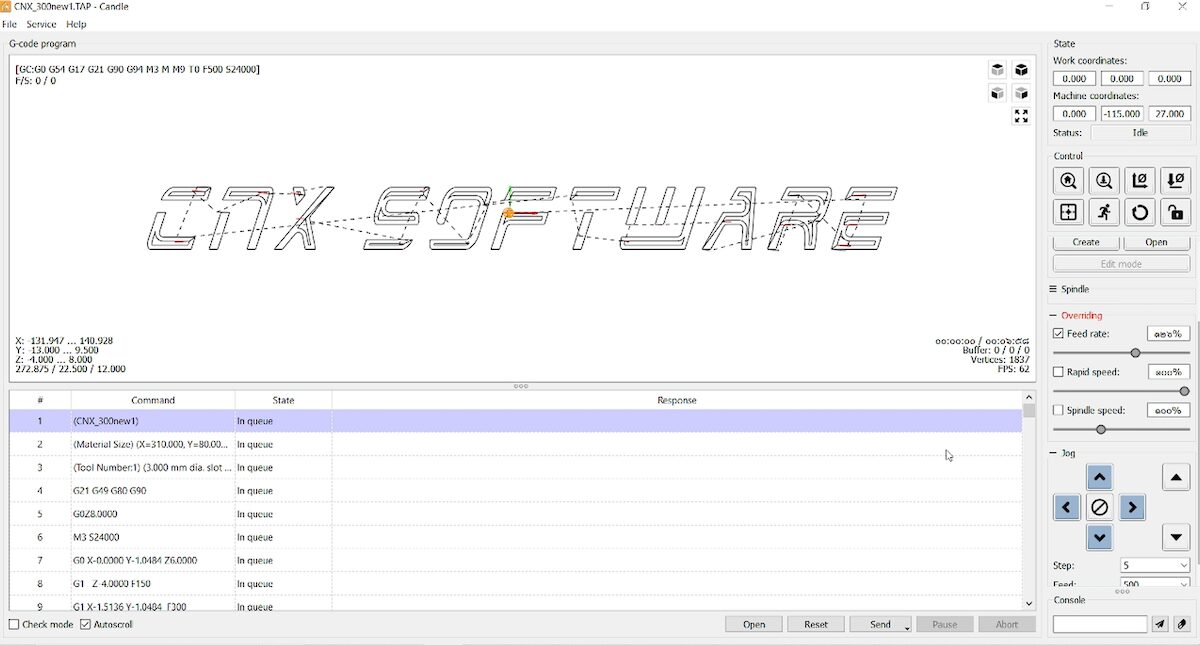This screenshot has height=645, width=1200.
Task: Click the Idle status button
Action: tap(1140, 133)
